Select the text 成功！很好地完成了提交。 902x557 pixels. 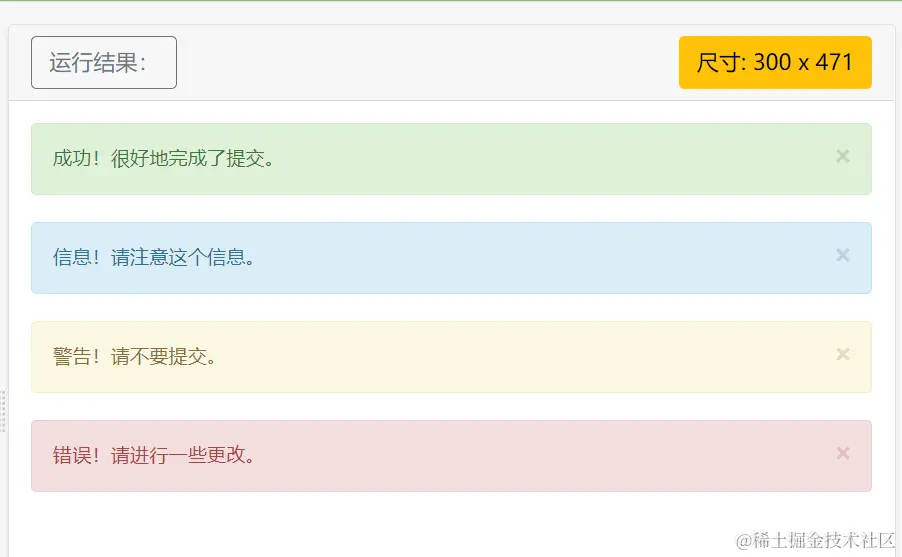click(x=163, y=158)
